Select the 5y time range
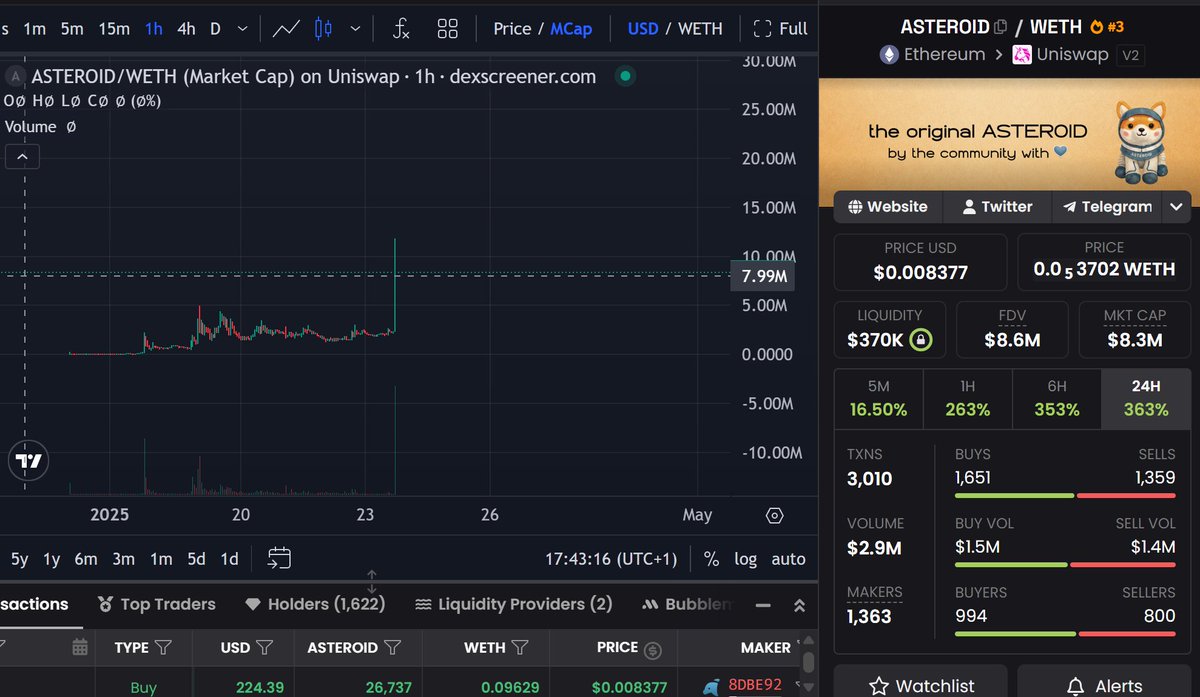The height and width of the screenshot is (697, 1200). pyautogui.click(x=20, y=559)
